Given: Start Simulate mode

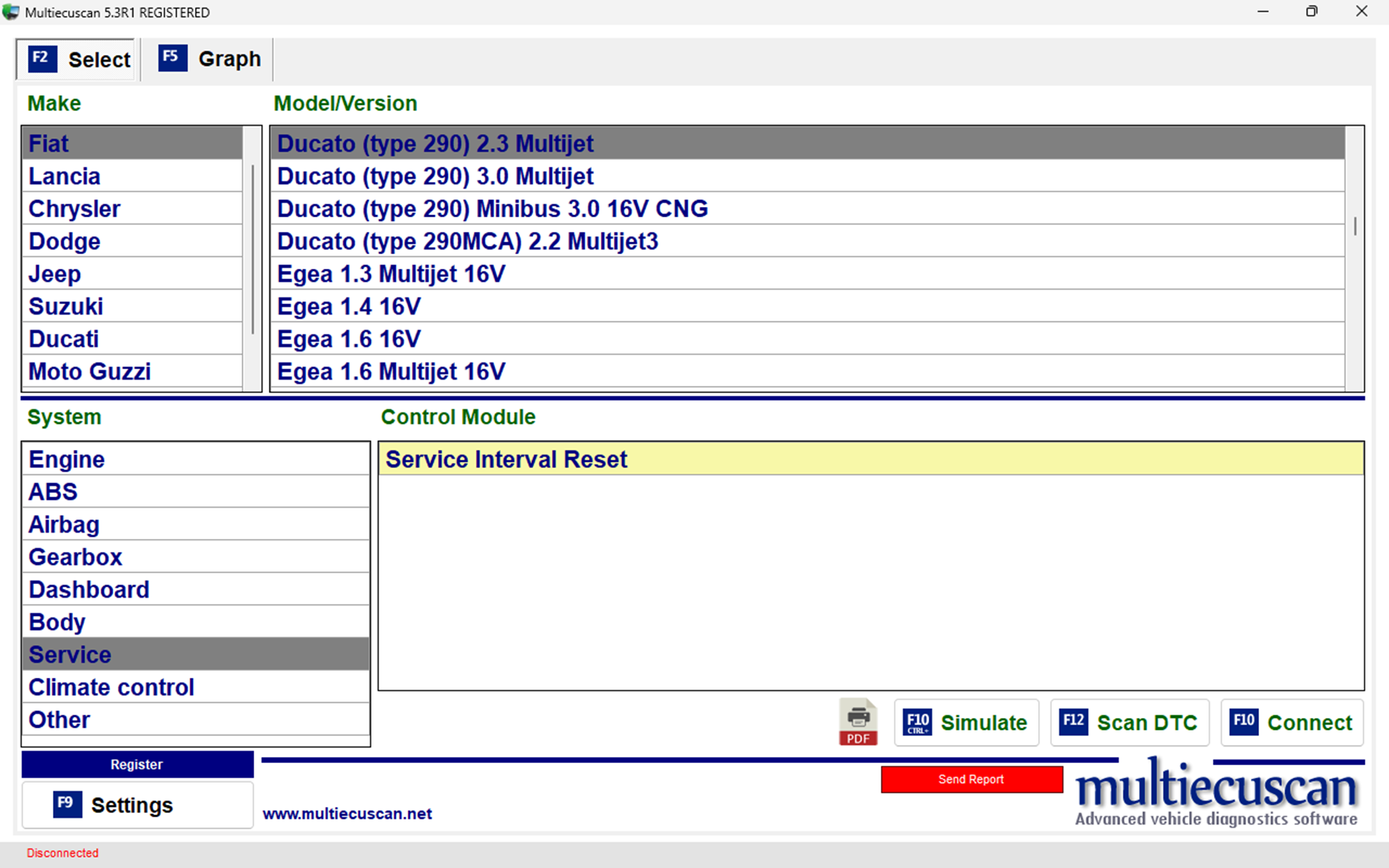Looking at the screenshot, I should point(966,722).
